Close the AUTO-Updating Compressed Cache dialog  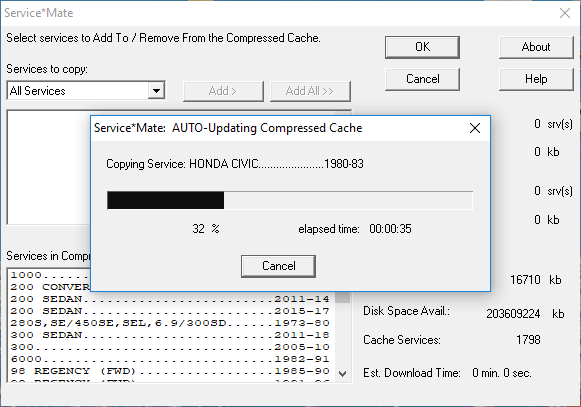475,128
